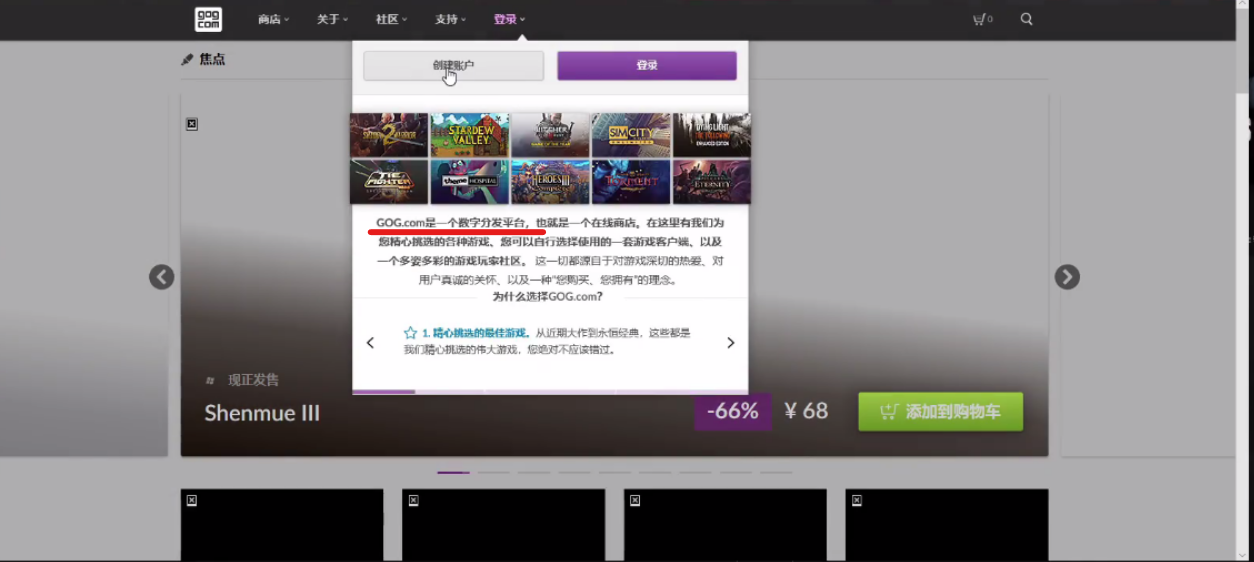The width and height of the screenshot is (1254, 562).
Task: Open the 支持 support menu
Action: click(450, 19)
